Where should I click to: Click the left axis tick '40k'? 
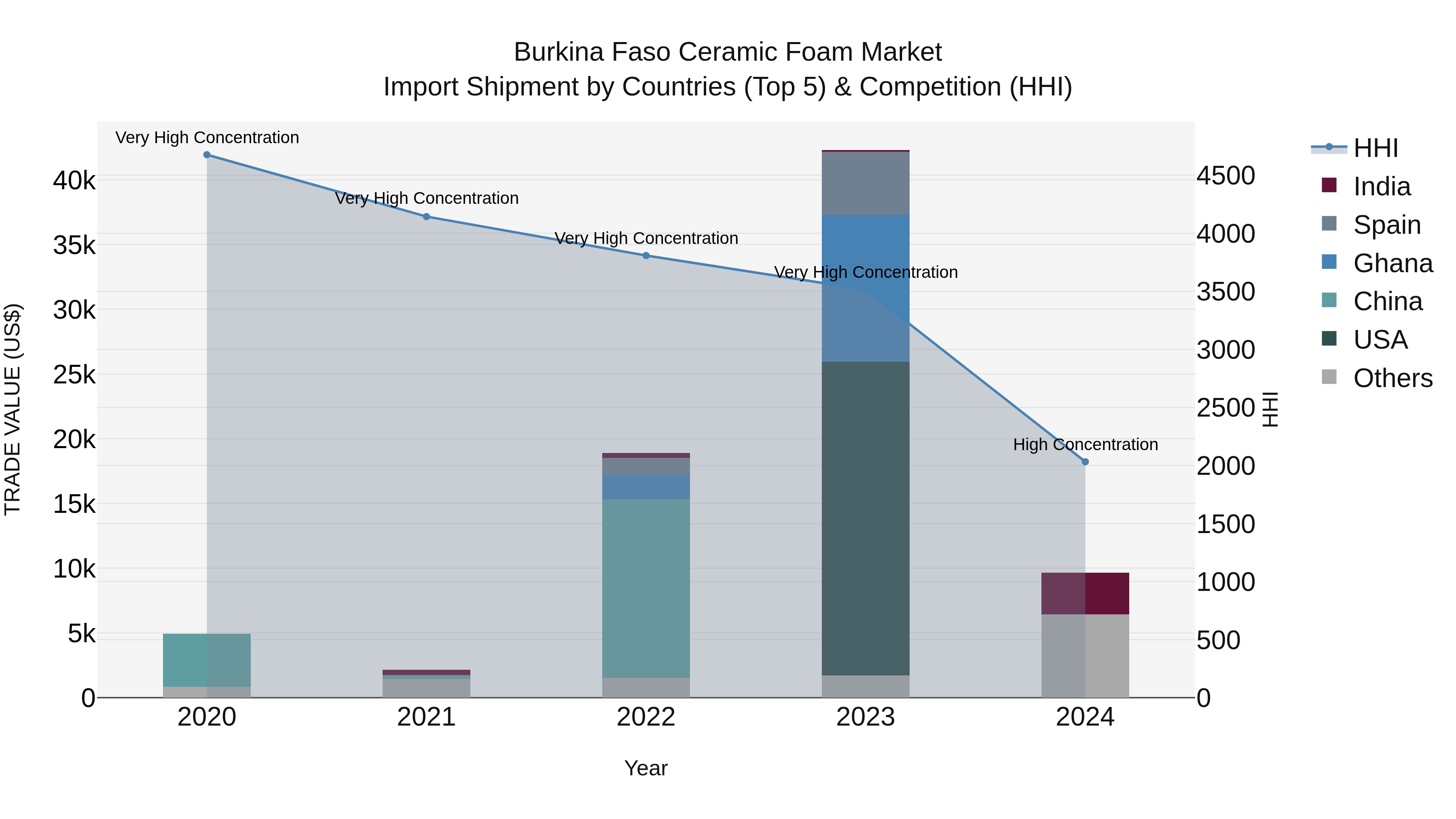coord(74,181)
